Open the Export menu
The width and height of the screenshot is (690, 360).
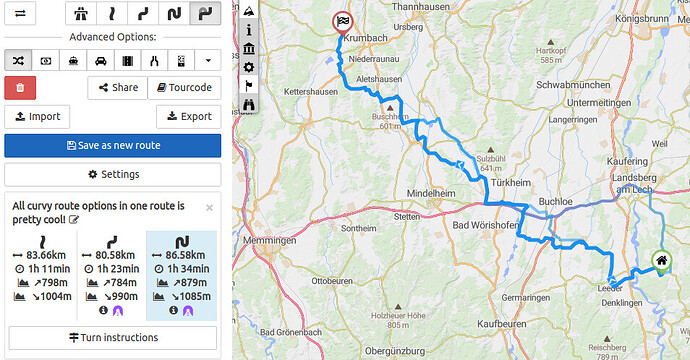[189, 117]
